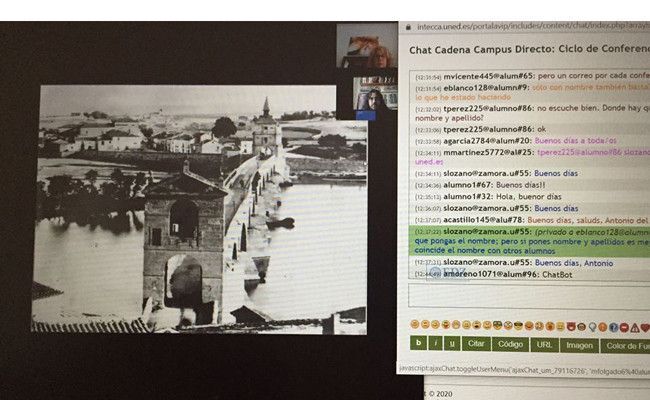Insert the blue circle emoji
650x400 pixels.
(x=612, y=326)
